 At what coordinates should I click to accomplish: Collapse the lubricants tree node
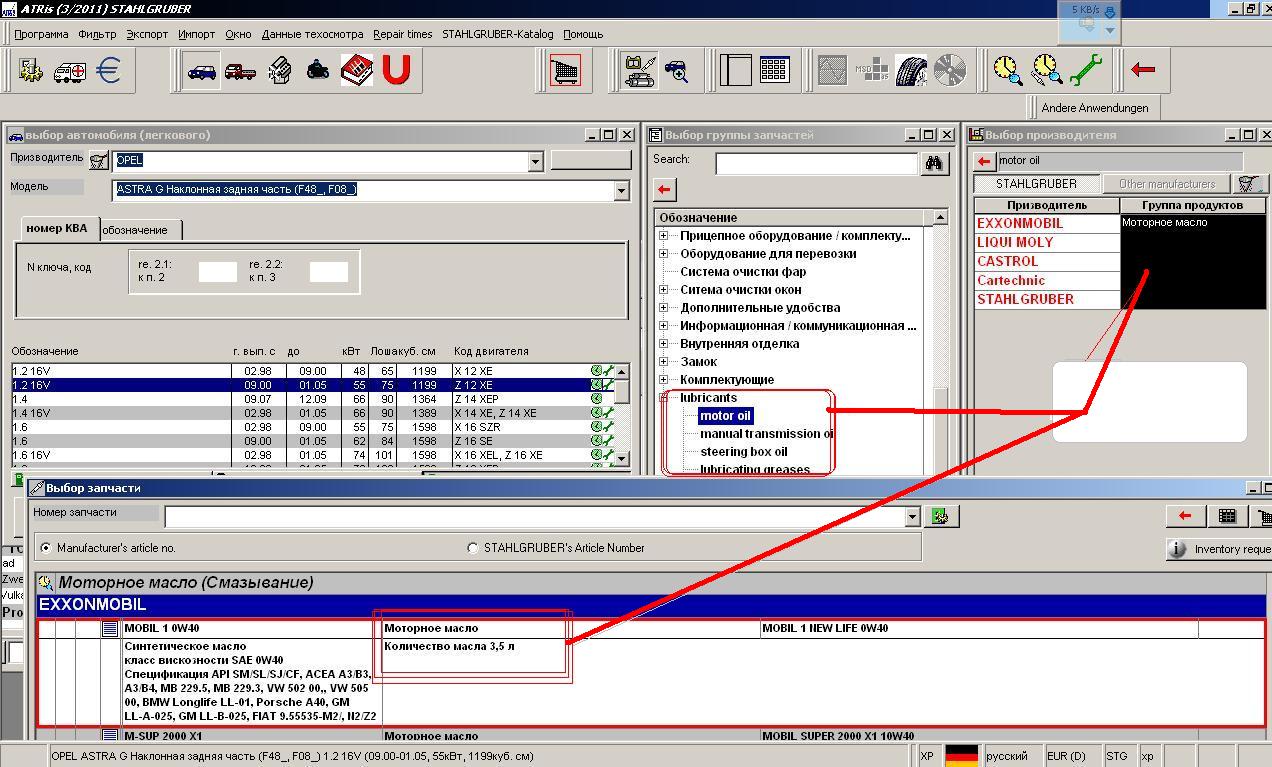tap(663, 398)
